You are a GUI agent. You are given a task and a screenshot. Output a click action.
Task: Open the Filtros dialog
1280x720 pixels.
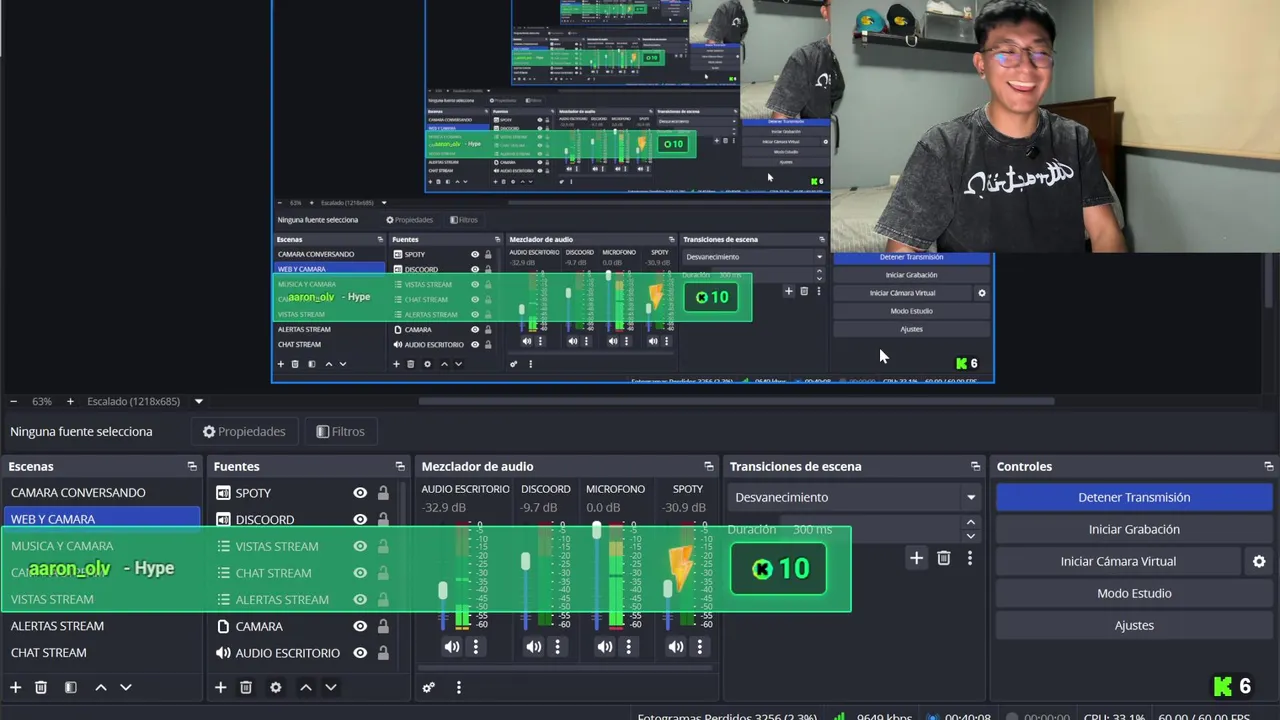340,431
